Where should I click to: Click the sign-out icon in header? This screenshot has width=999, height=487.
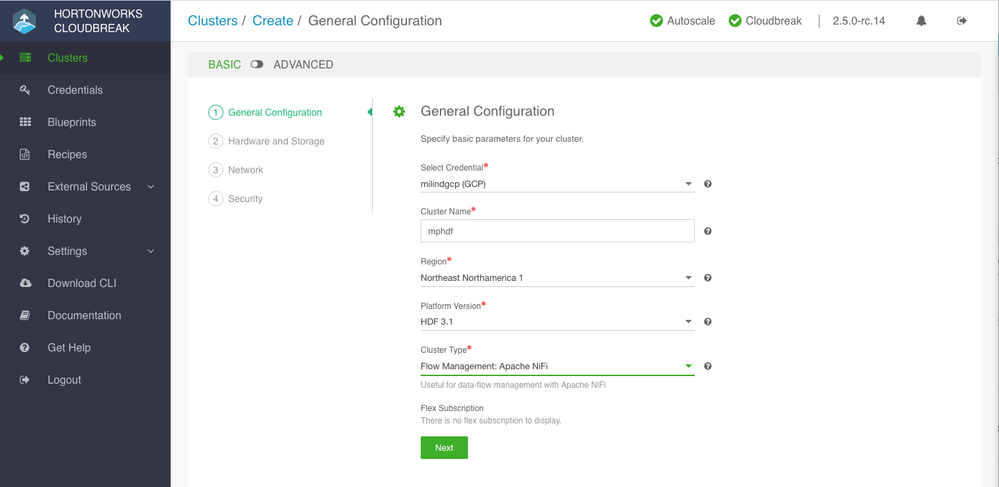[x=962, y=21]
